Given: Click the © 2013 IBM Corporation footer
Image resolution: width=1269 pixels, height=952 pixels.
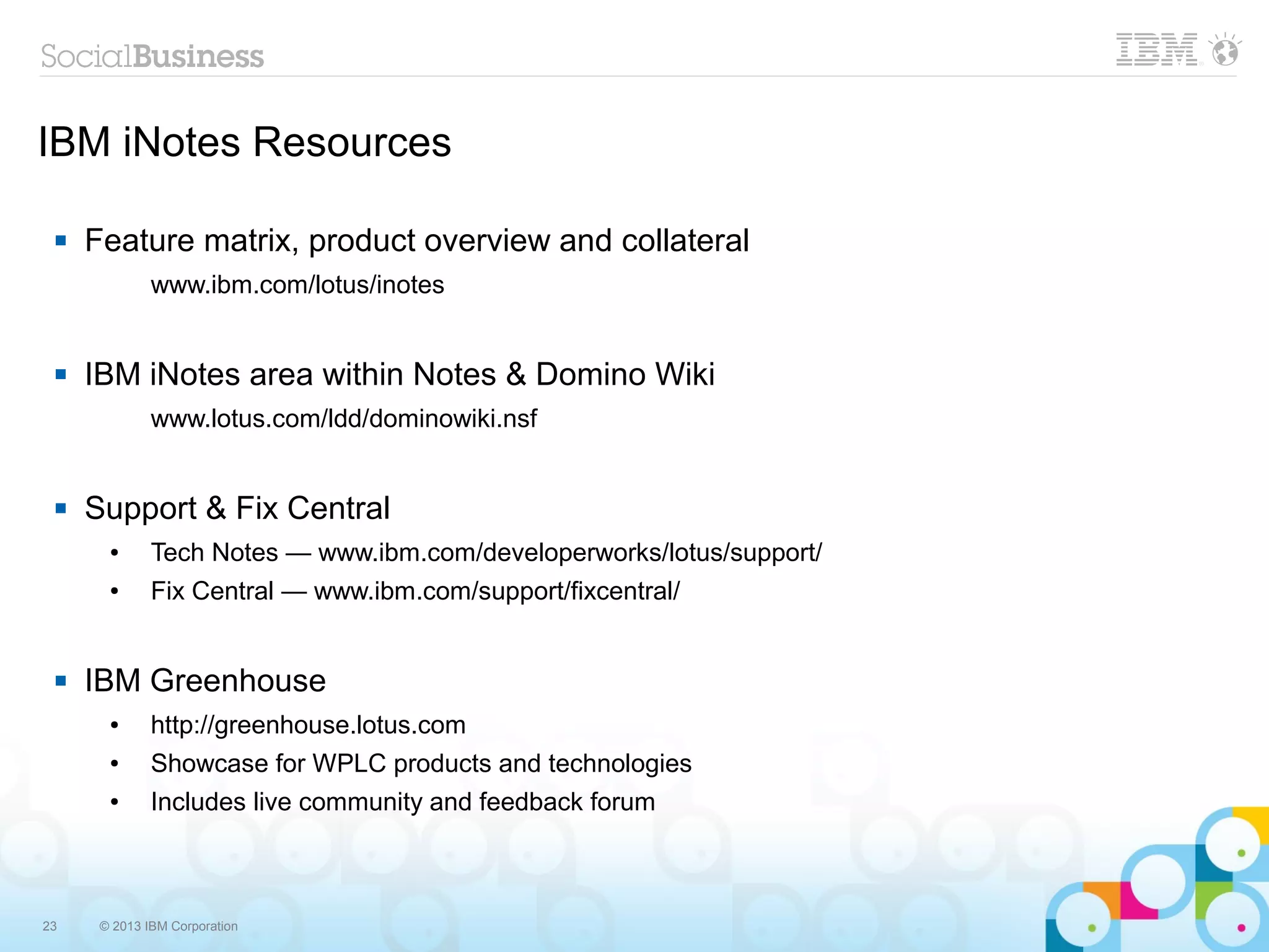Looking at the screenshot, I should [x=169, y=926].
